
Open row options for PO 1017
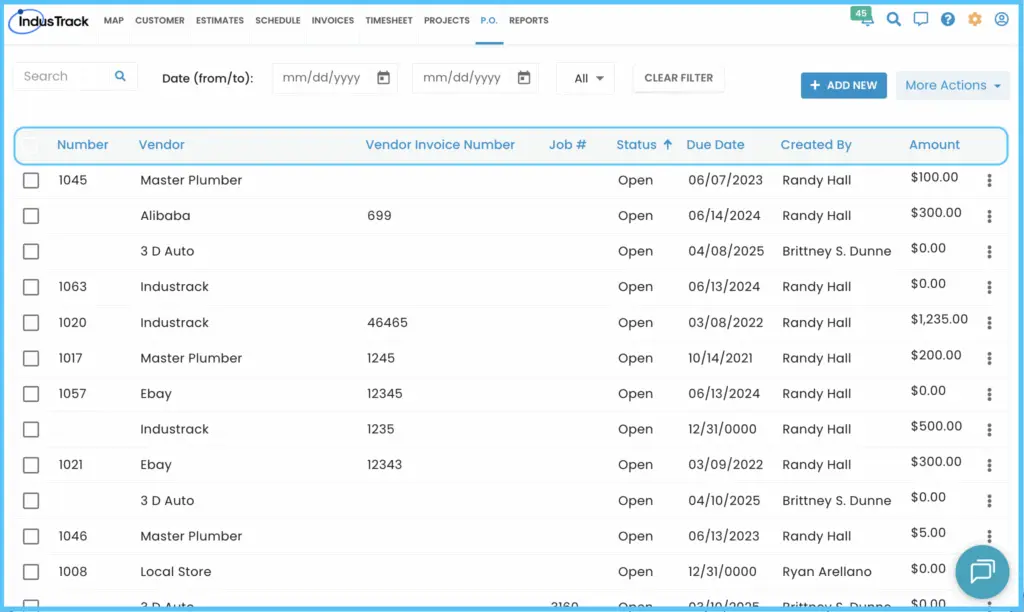point(989,359)
